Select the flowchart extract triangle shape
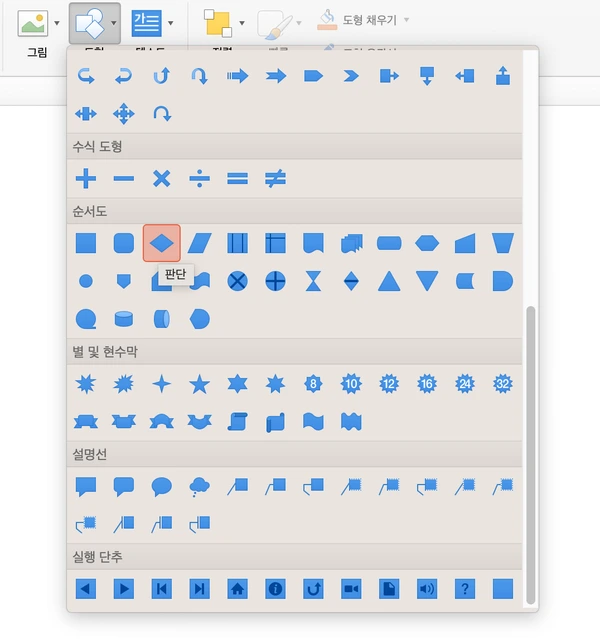 tap(389, 281)
